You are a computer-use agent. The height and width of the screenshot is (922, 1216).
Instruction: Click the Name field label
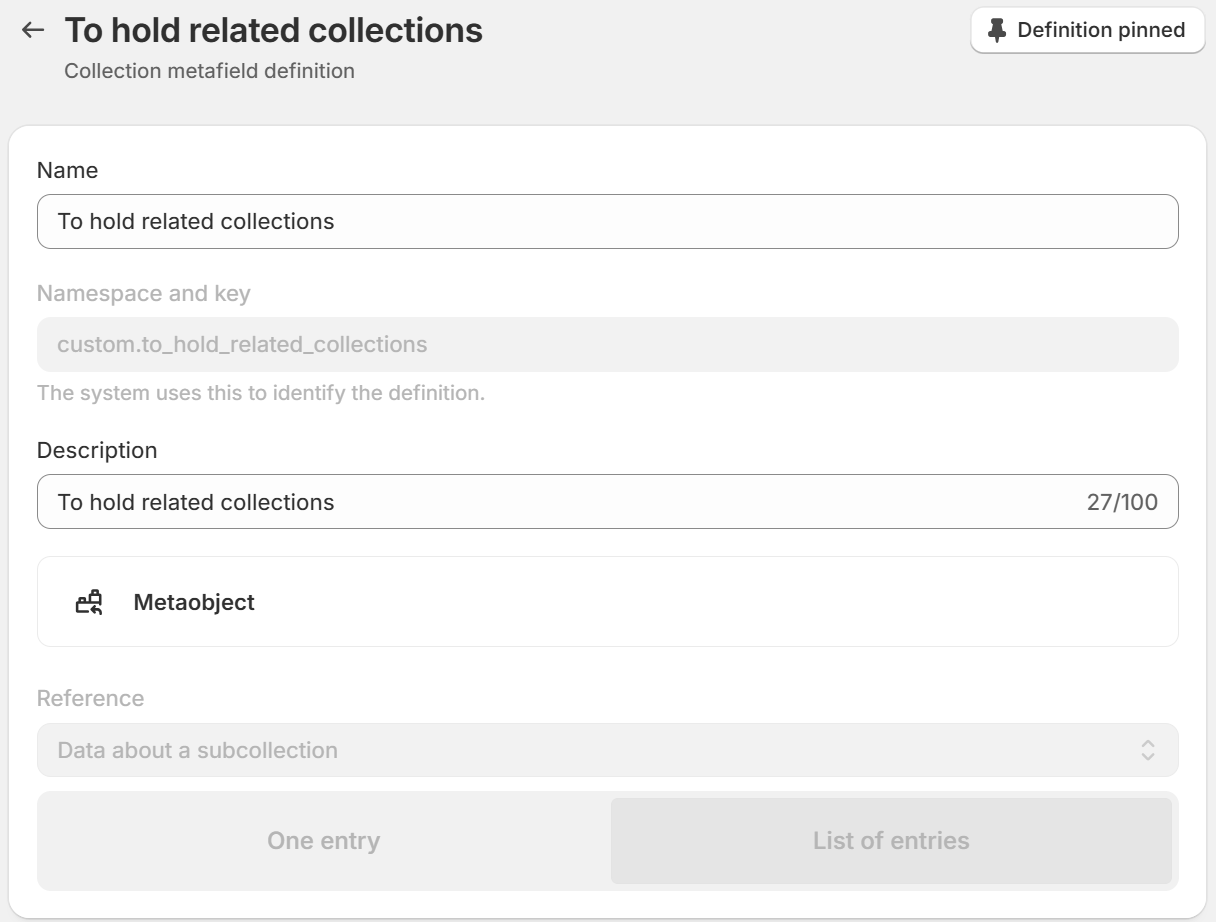[x=67, y=170]
